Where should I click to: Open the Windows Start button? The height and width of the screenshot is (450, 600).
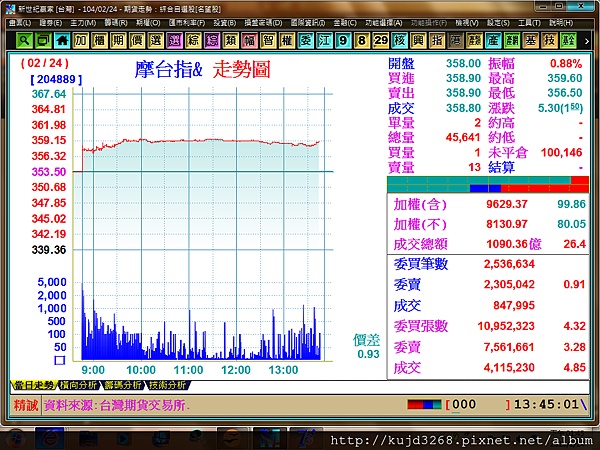point(15,439)
